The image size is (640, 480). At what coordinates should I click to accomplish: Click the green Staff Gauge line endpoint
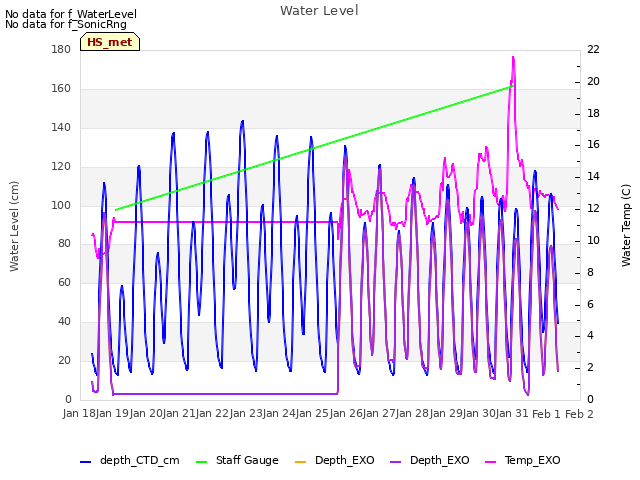click(513, 86)
